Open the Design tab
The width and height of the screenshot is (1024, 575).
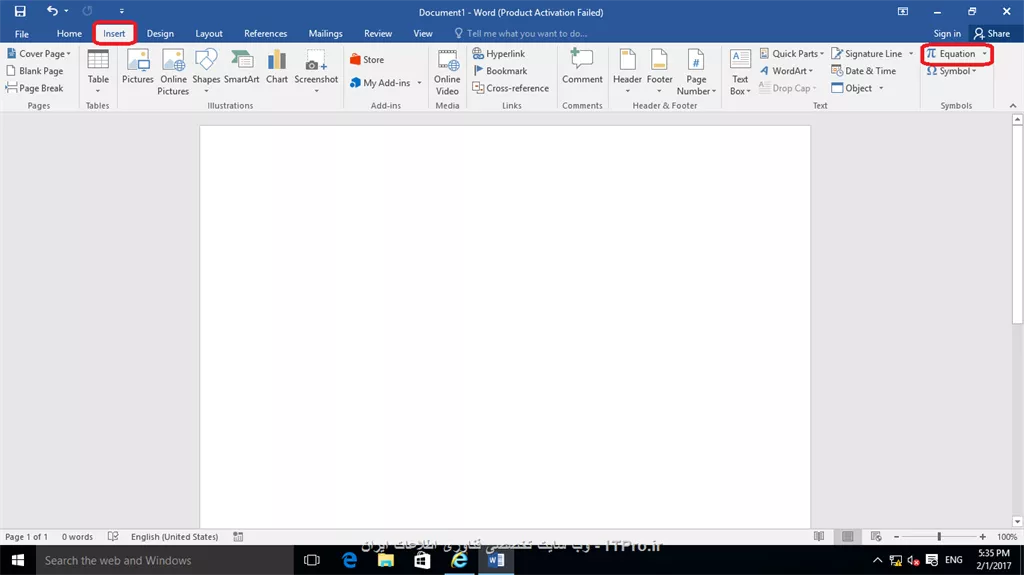coord(160,33)
